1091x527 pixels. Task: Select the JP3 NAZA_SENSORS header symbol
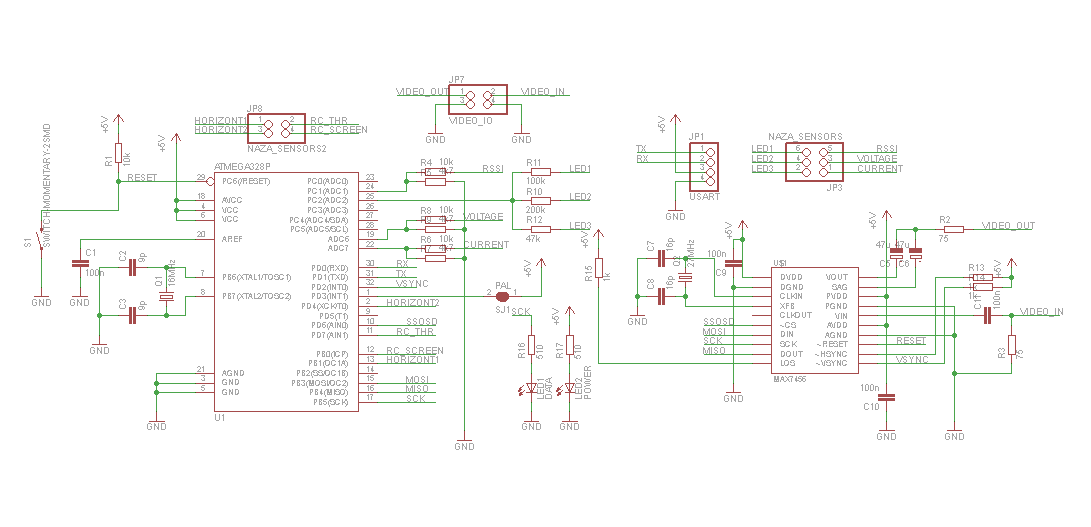814,162
